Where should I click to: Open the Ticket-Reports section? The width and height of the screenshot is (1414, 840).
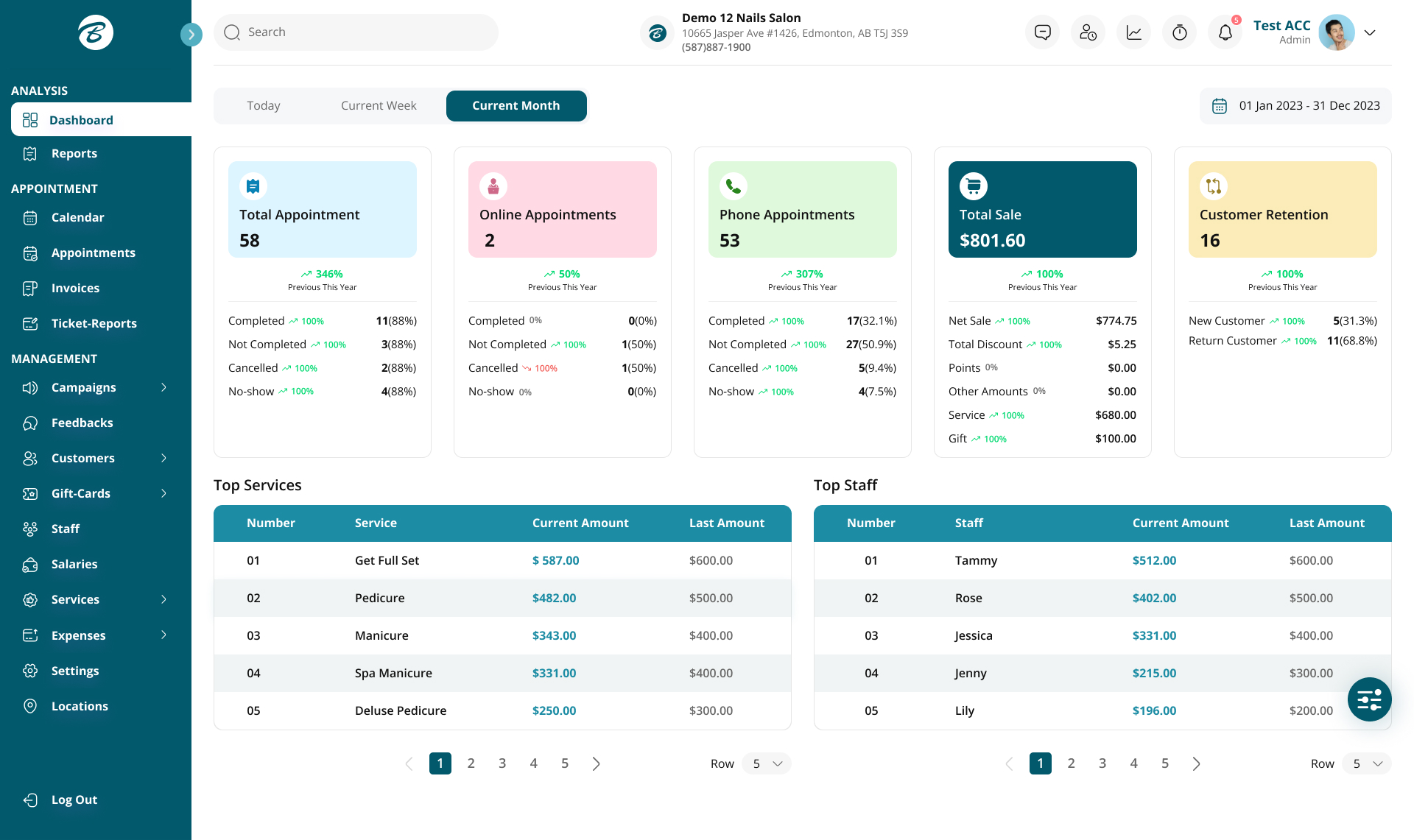click(94, 323)
